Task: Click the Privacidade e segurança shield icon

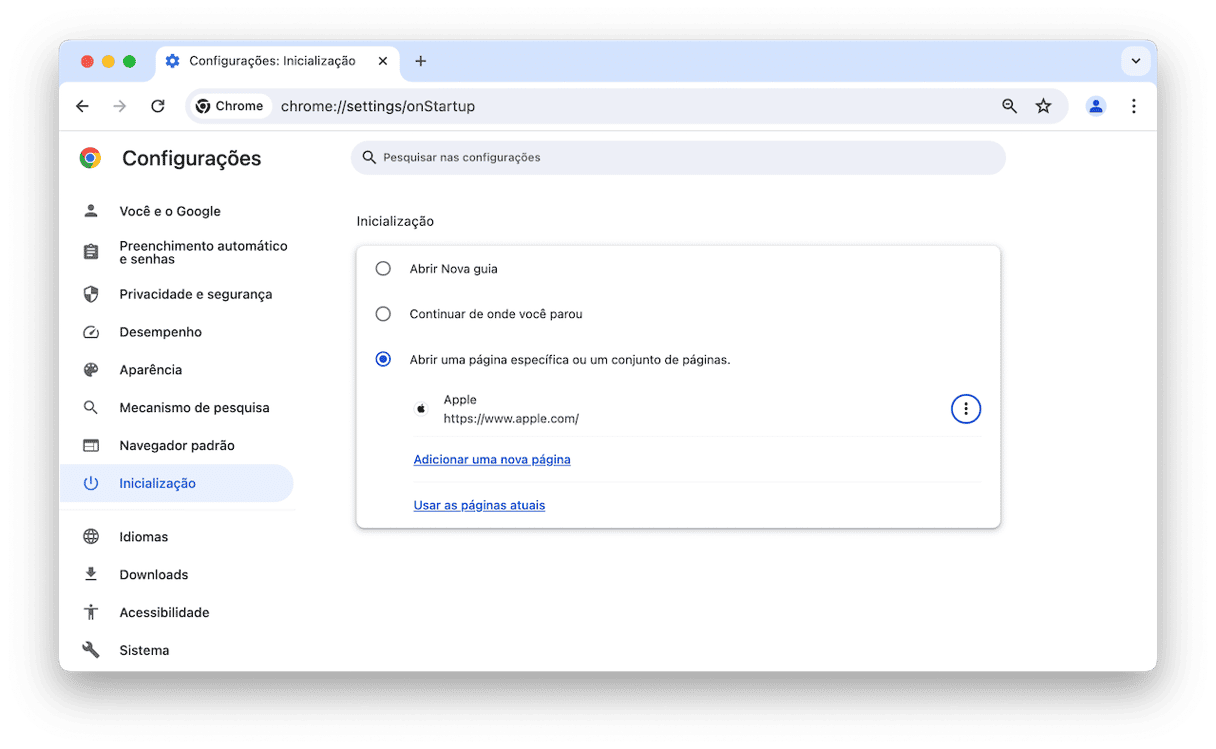Action: point(91,294)
